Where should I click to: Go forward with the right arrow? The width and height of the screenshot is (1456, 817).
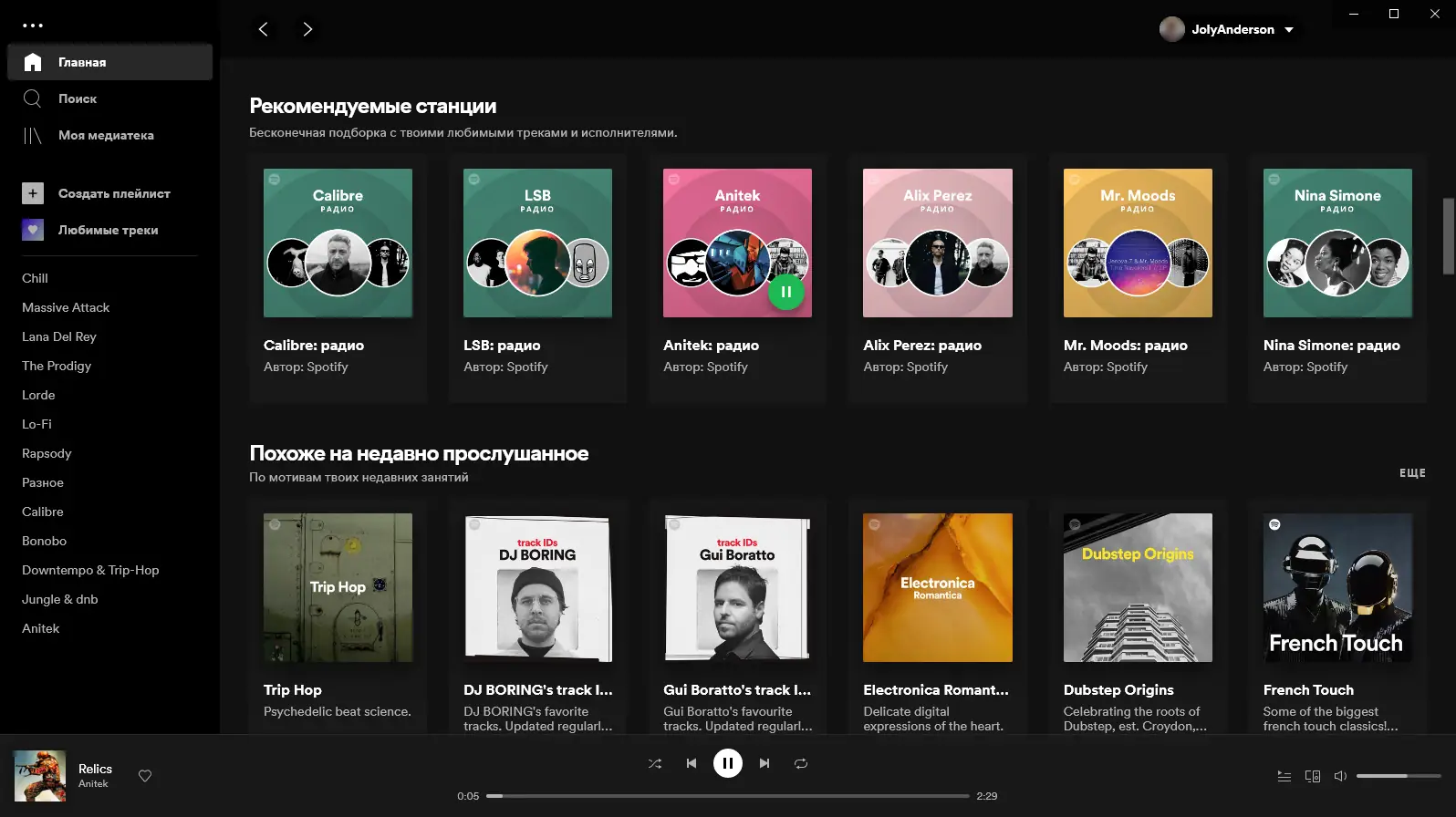(307, 29)
